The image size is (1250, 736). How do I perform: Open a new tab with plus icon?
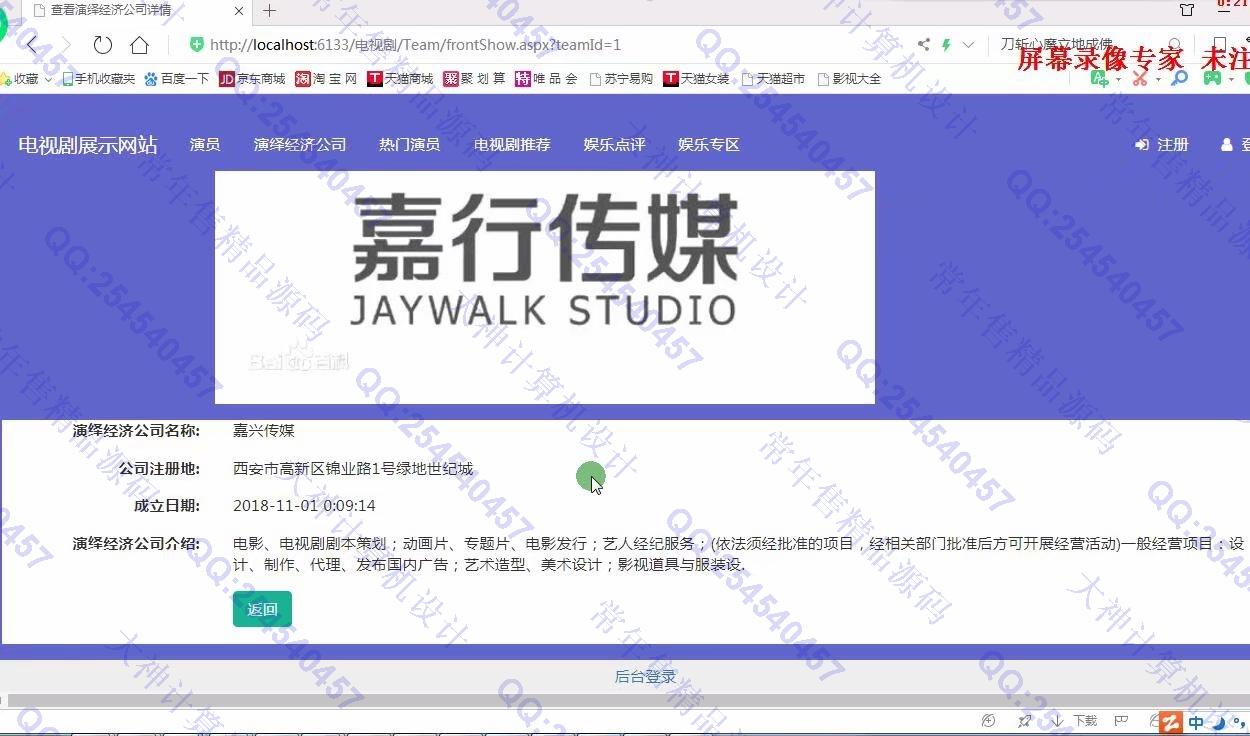coord(269,11)
